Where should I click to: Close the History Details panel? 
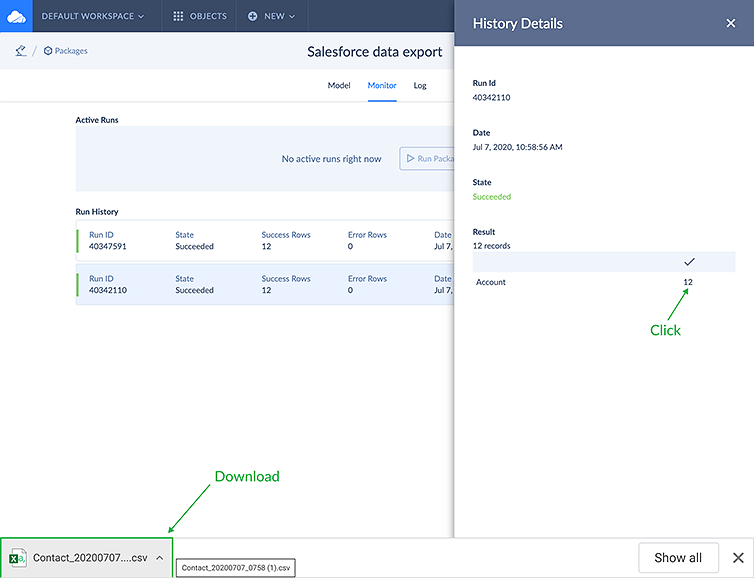(730, 23)
